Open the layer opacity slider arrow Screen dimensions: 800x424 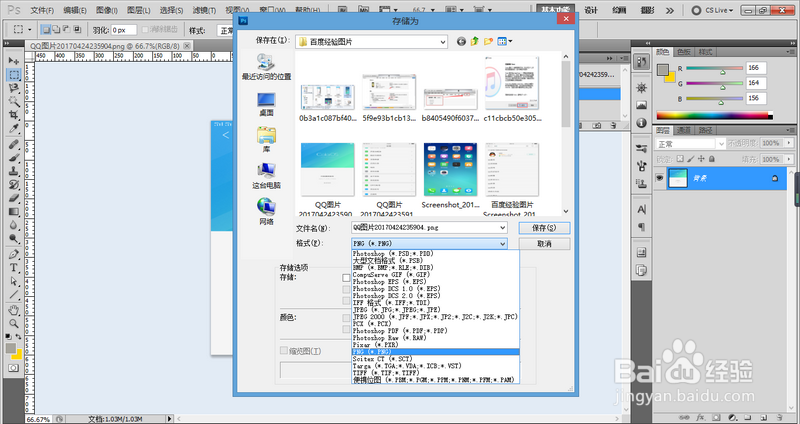coord(789,143)
